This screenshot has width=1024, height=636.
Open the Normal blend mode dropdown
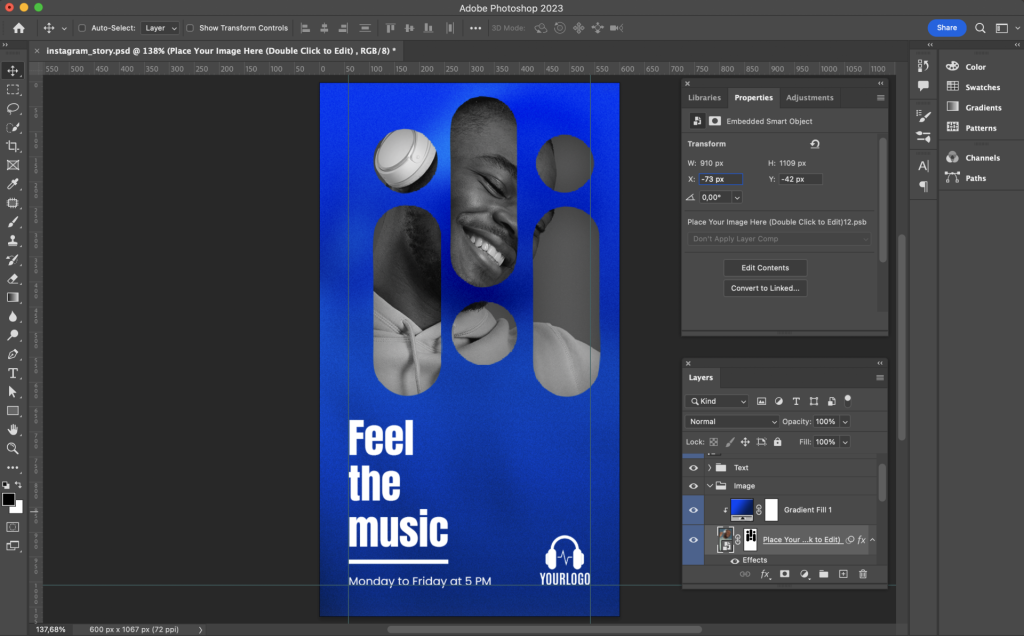pyautogui.click(x=732, y=422)
